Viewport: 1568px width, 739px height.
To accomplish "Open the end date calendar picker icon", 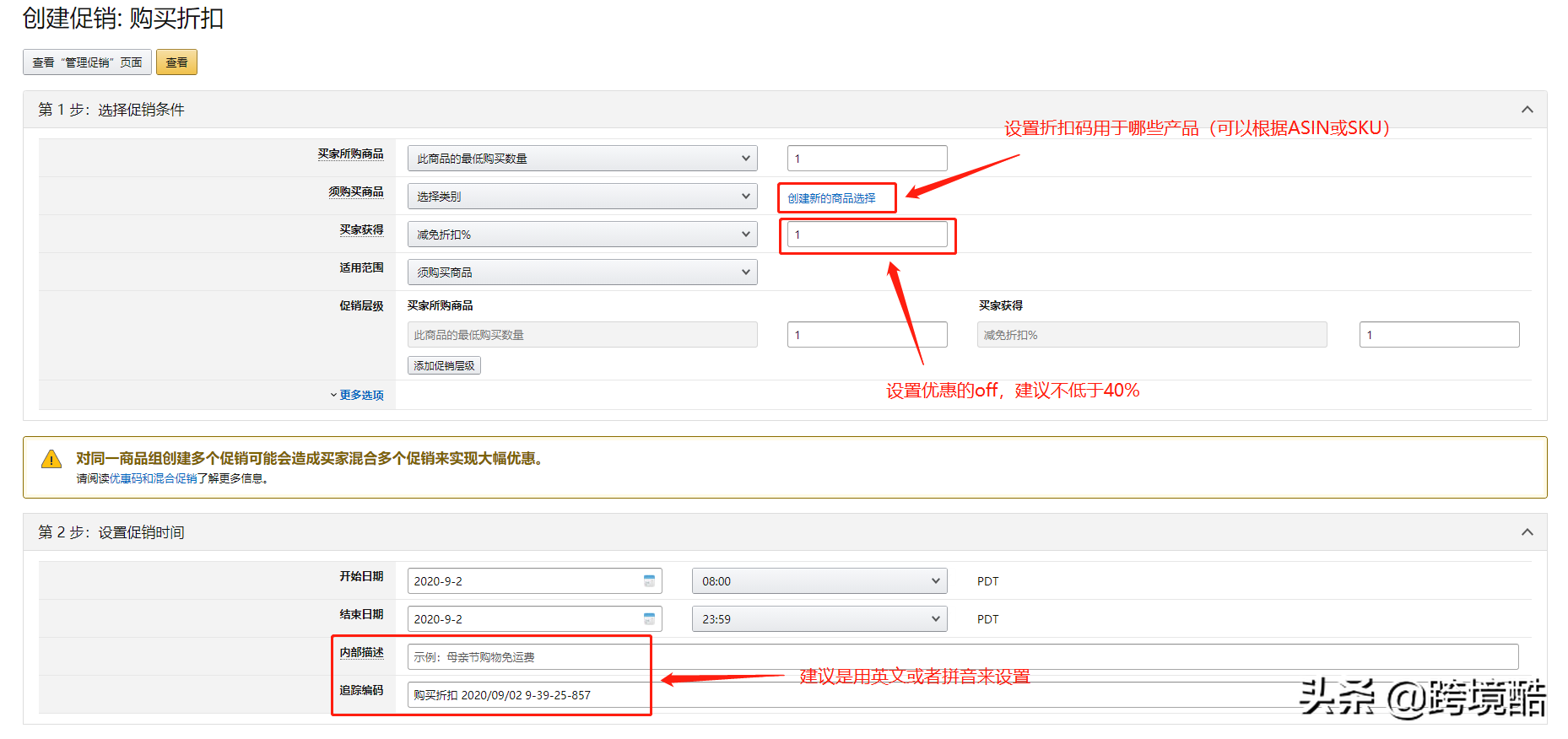I will tap(649, 618).
